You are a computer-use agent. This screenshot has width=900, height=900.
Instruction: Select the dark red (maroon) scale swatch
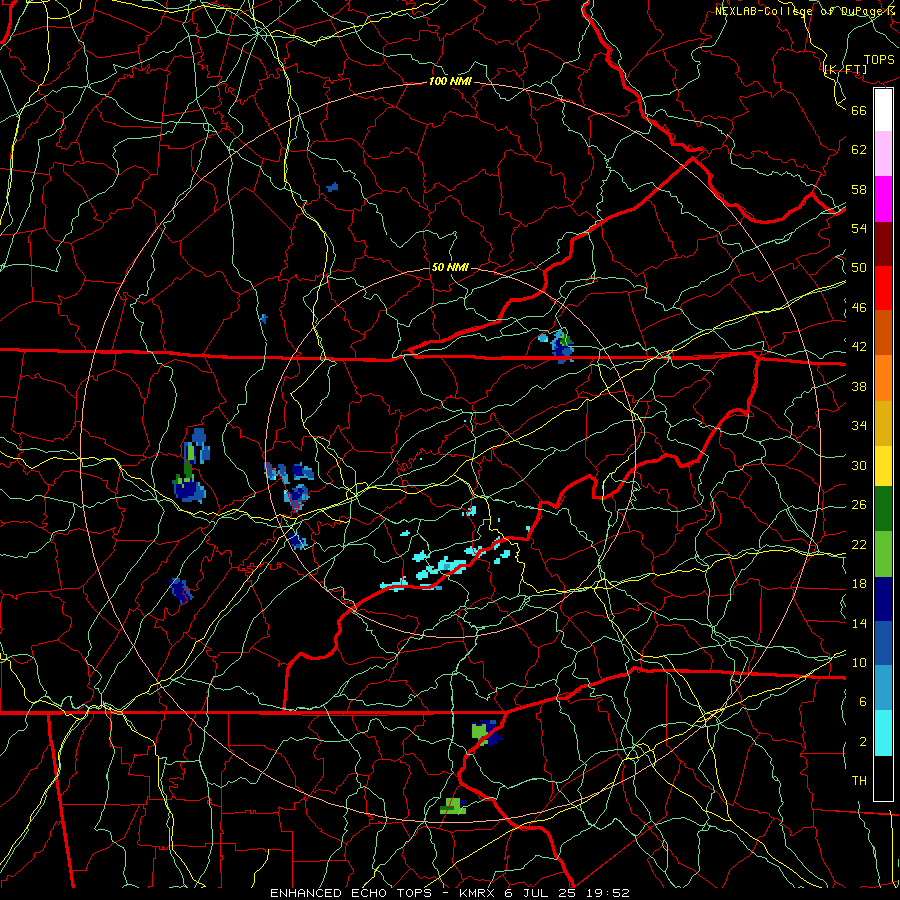[883, 244]
